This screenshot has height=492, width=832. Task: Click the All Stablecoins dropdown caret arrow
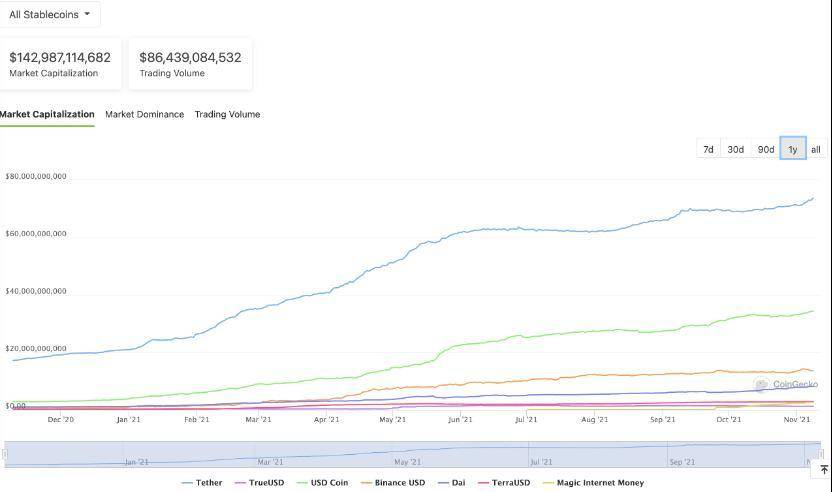click(x=87, y=14)
